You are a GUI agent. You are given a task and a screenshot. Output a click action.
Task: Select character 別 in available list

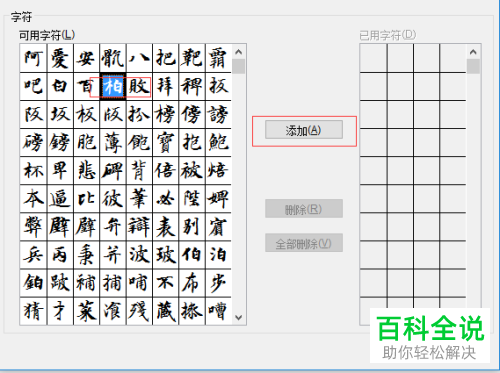[x=192, y=227]
